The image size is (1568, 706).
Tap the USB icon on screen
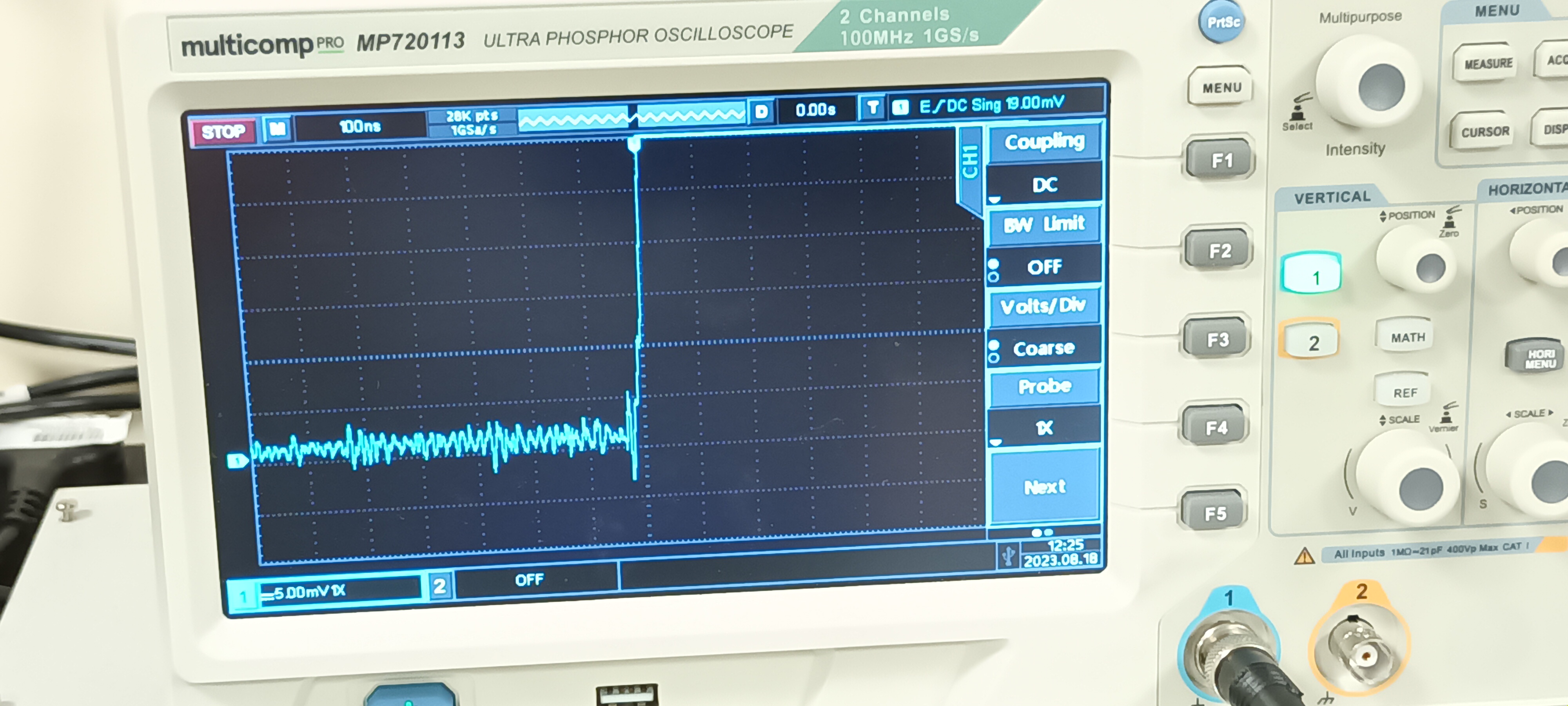point(1008,555)
